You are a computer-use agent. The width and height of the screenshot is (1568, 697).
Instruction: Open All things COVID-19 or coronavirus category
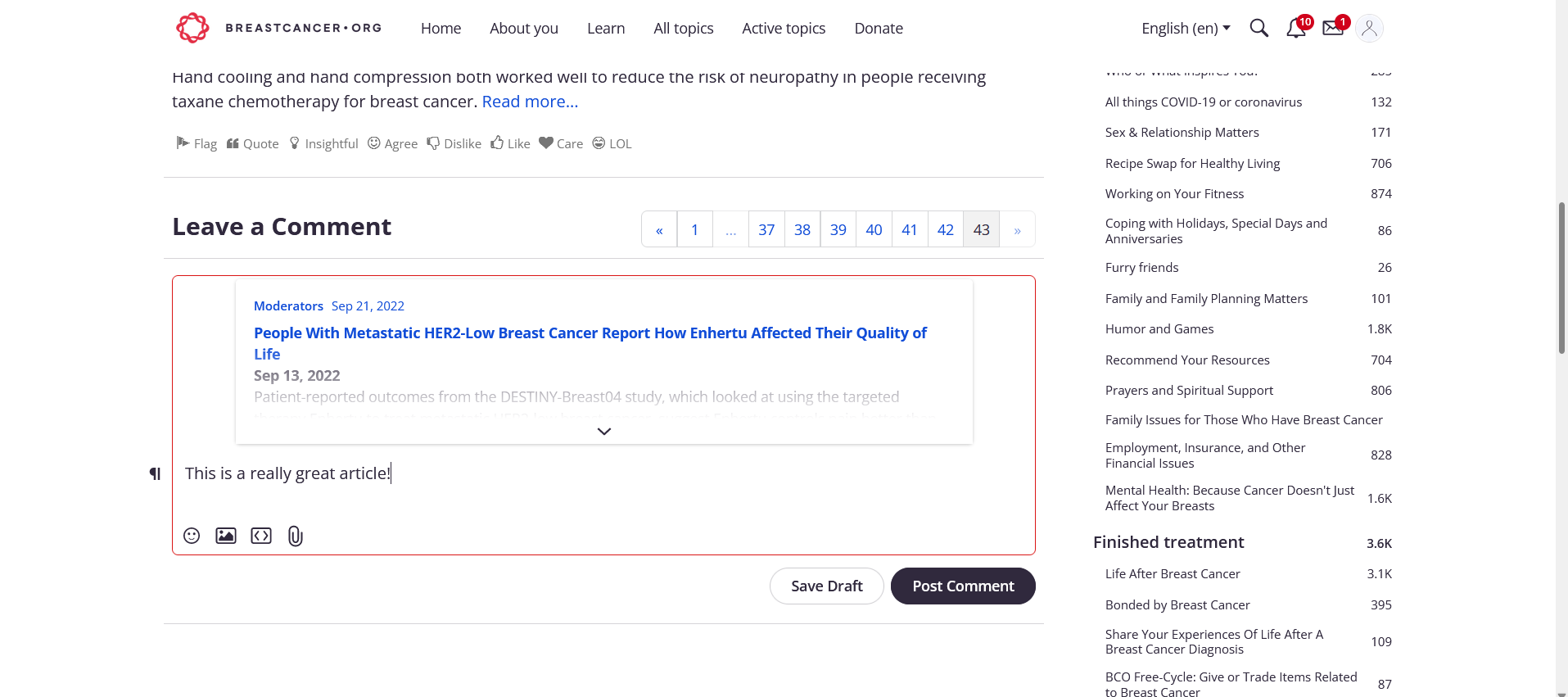click(x=1204, y=102)
